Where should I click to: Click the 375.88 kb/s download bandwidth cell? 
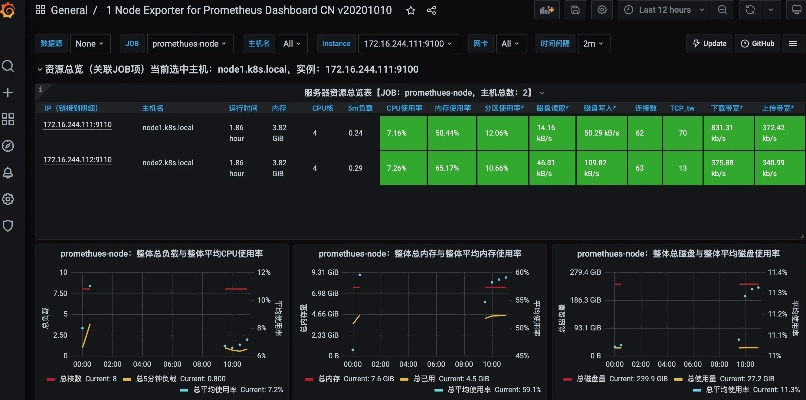[728, 168]
